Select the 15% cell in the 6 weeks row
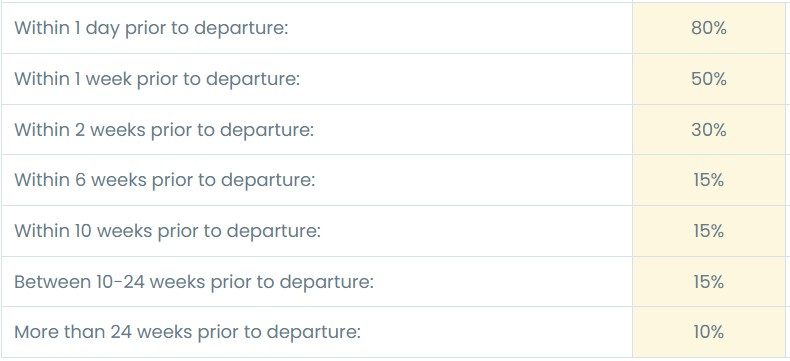Viewport: 790px width, 361px height. pos(708,180)
